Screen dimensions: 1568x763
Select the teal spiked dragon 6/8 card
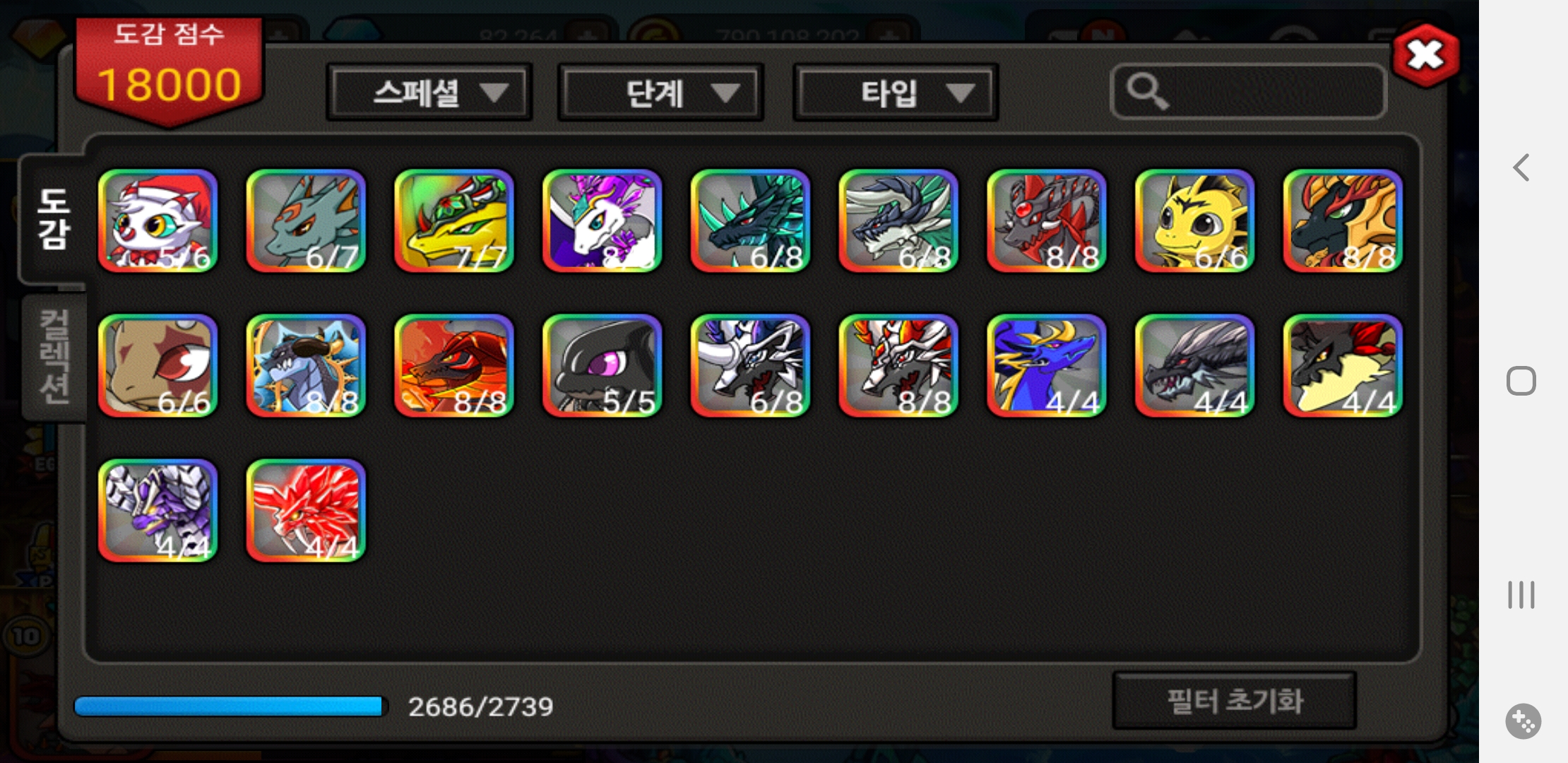pos(750,220)
